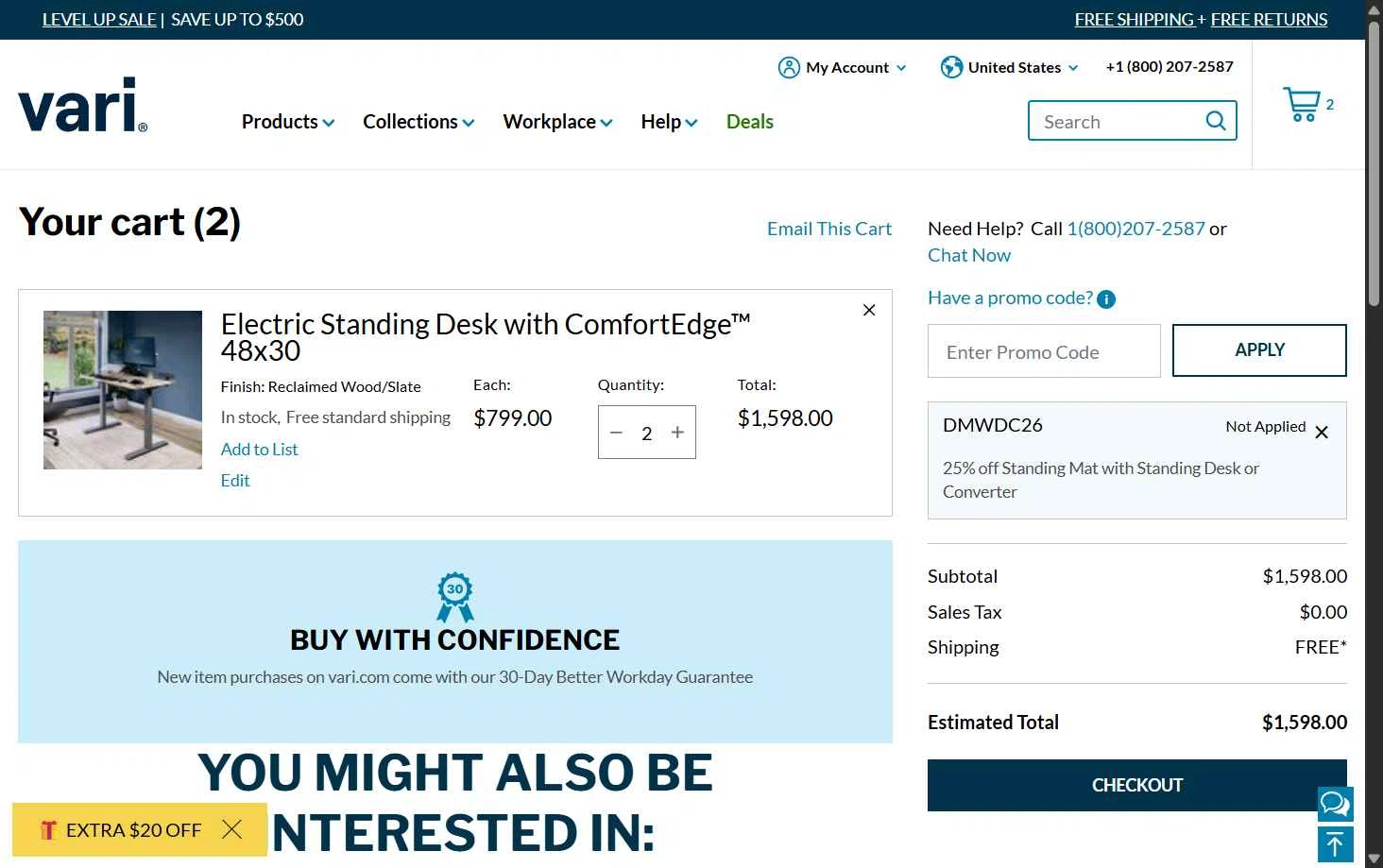
Task: Open Level Up Sale link
Action: point(99,20)
